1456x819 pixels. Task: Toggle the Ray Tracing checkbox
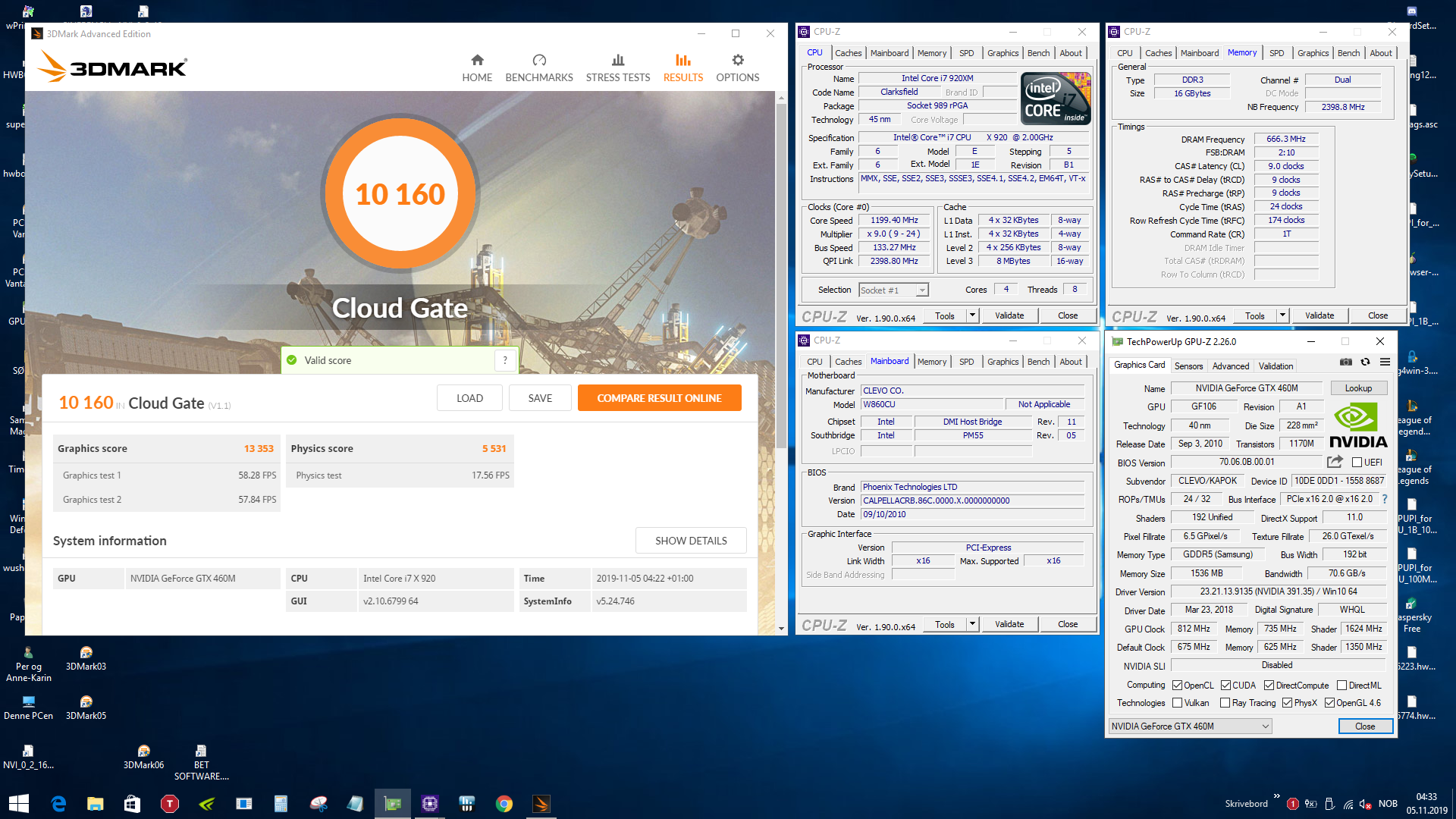pyautogui.click(x=1225, y=703)
